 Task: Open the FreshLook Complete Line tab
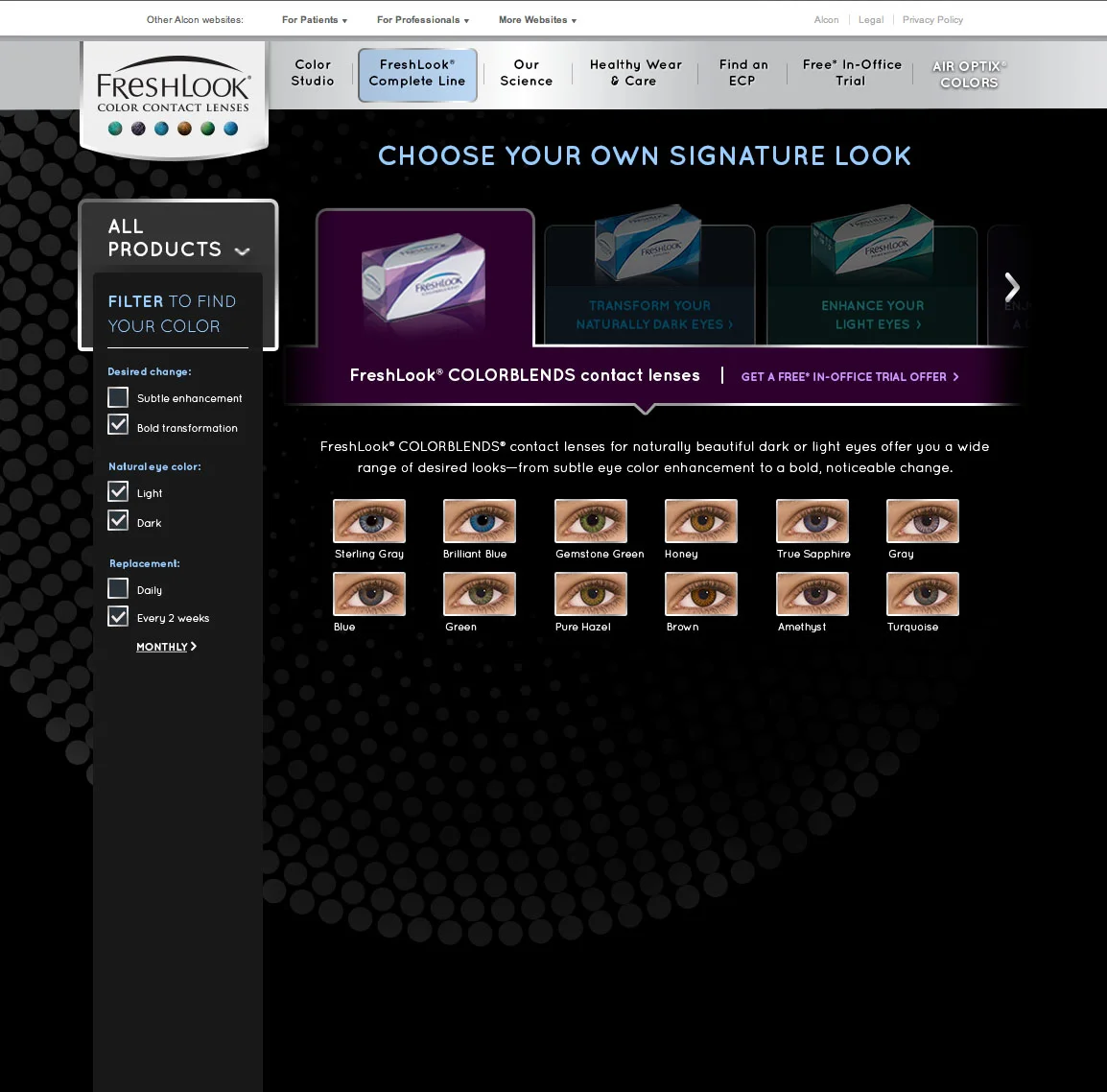tap(417, 74)
